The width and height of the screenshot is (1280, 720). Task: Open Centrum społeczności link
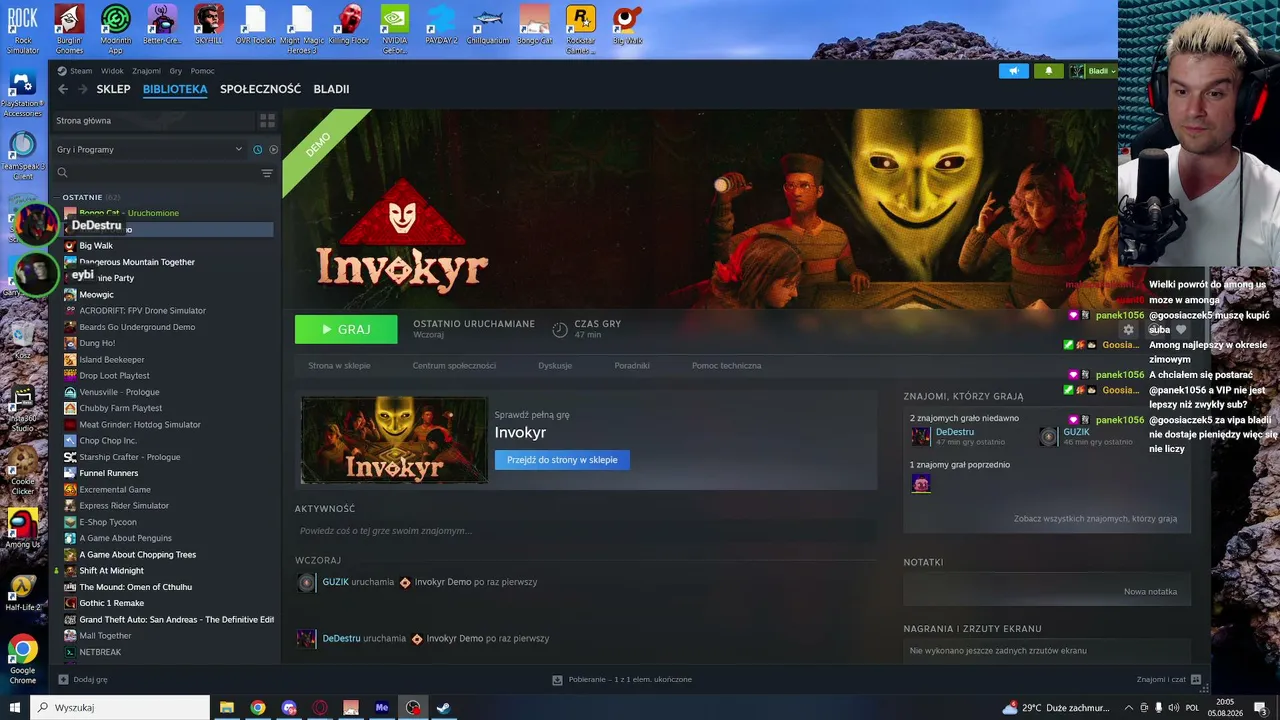454,365
